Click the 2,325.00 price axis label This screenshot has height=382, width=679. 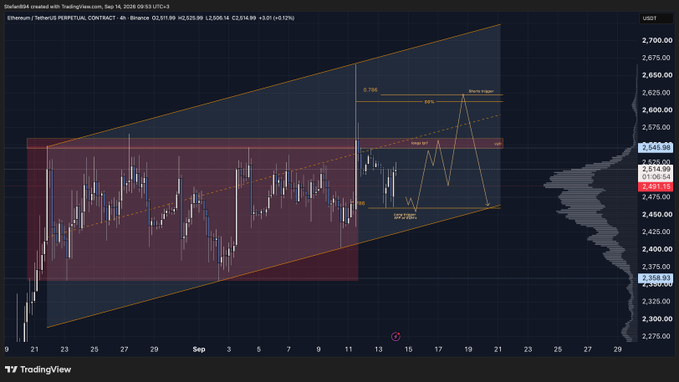pyautogui.click(x=657, y=301)
